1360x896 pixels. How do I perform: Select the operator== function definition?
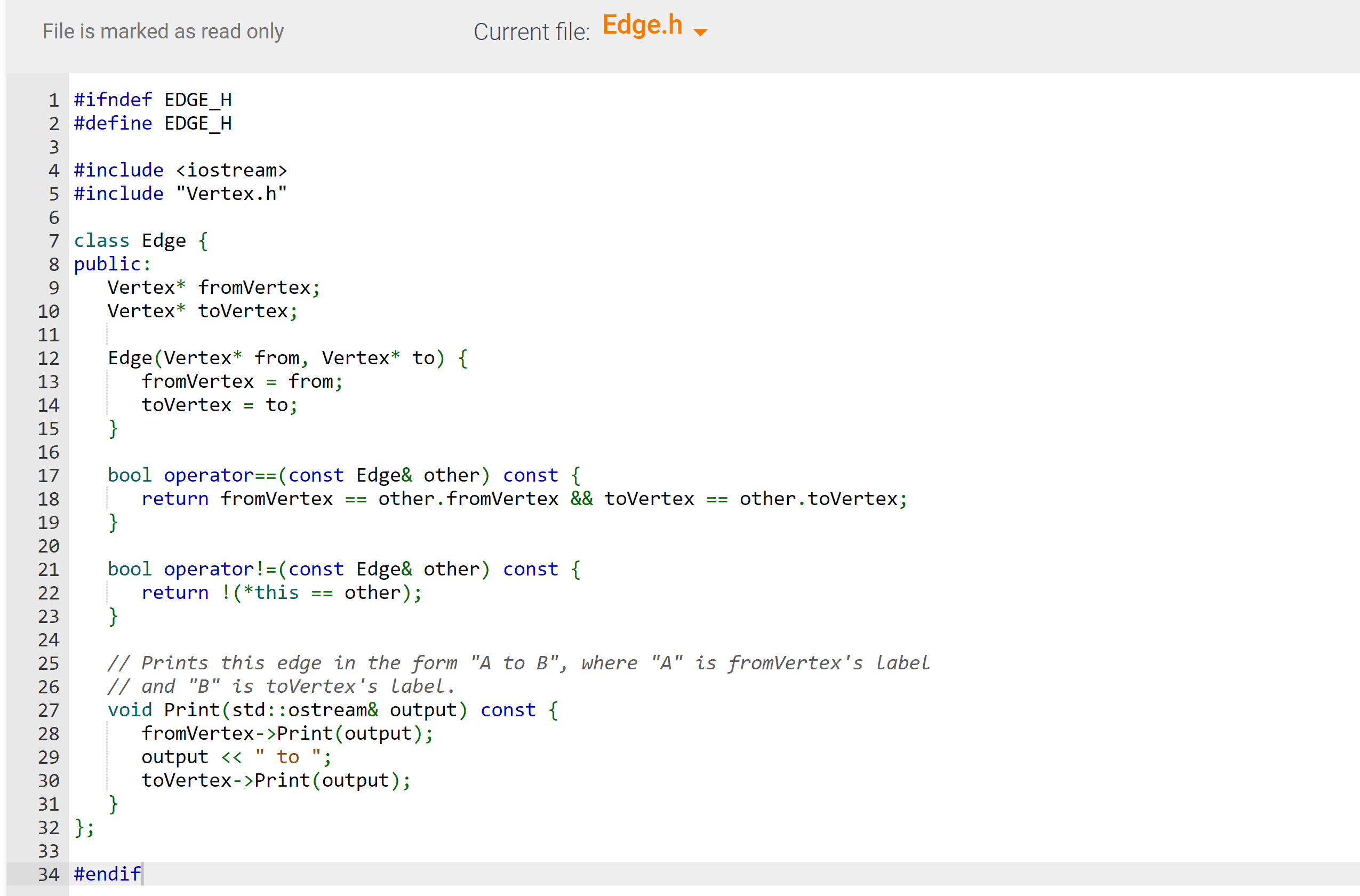click(x=343, y=474)
